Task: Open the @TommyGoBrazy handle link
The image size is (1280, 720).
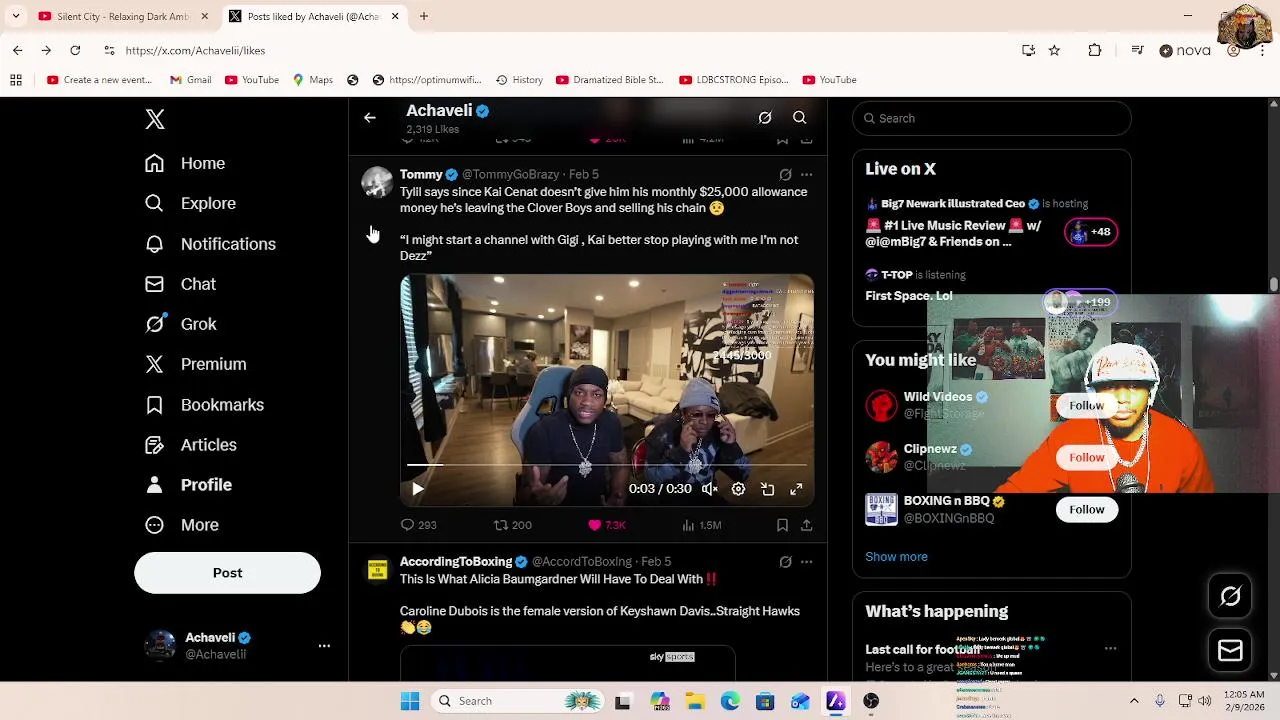Action: (x=510, y=174)
